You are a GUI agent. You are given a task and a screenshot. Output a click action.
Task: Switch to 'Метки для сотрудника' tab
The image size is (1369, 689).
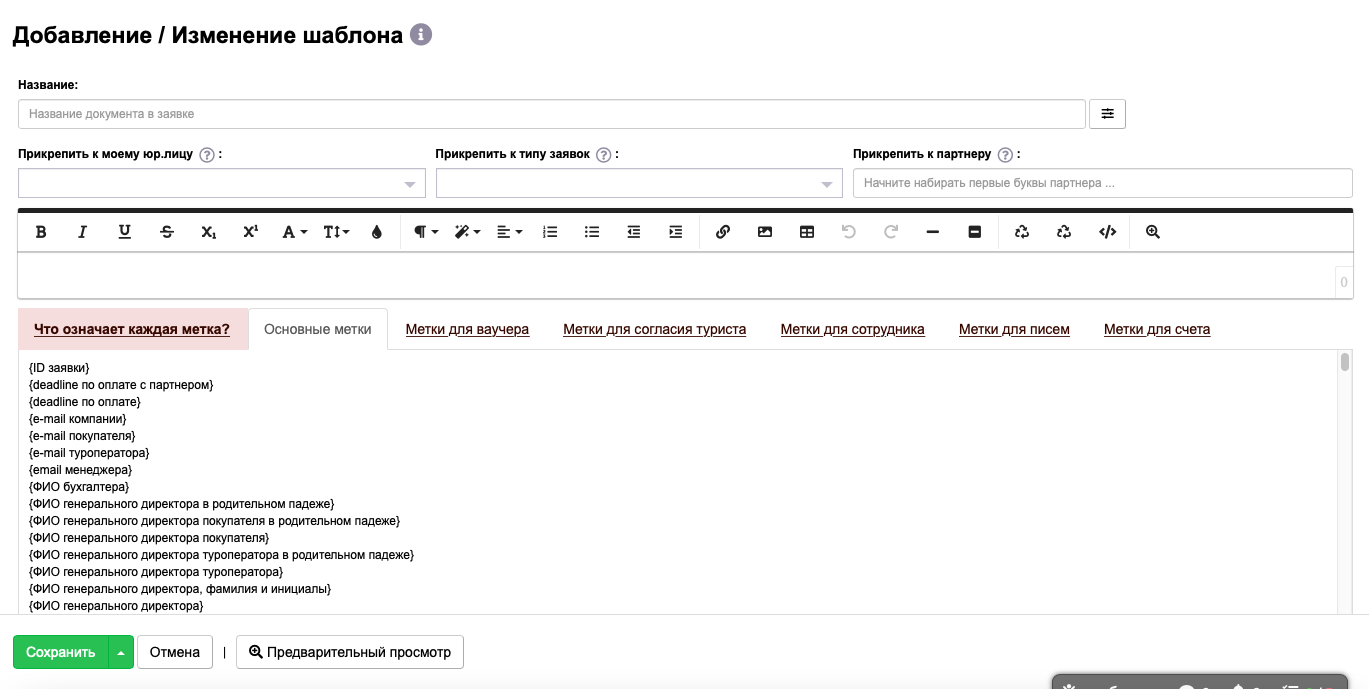pyautogui.click(x=852, y=329)
